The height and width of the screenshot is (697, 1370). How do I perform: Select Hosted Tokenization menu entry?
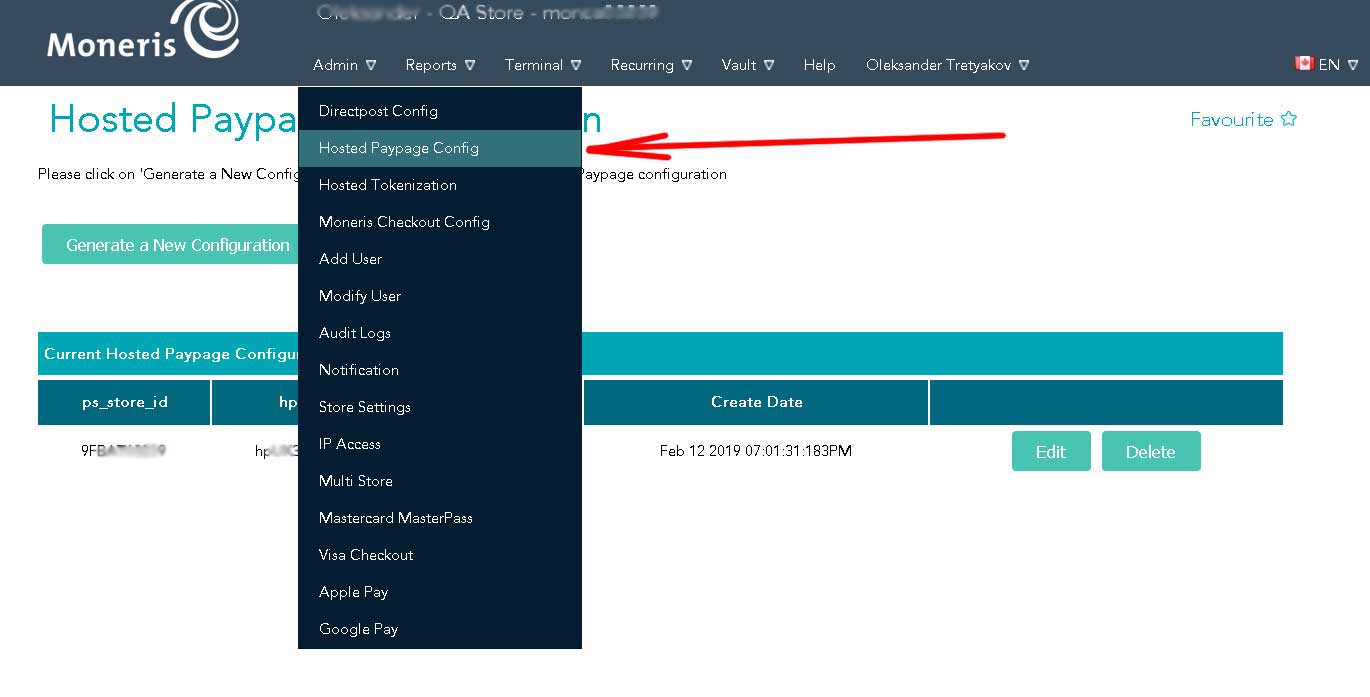tap(440, 185)
